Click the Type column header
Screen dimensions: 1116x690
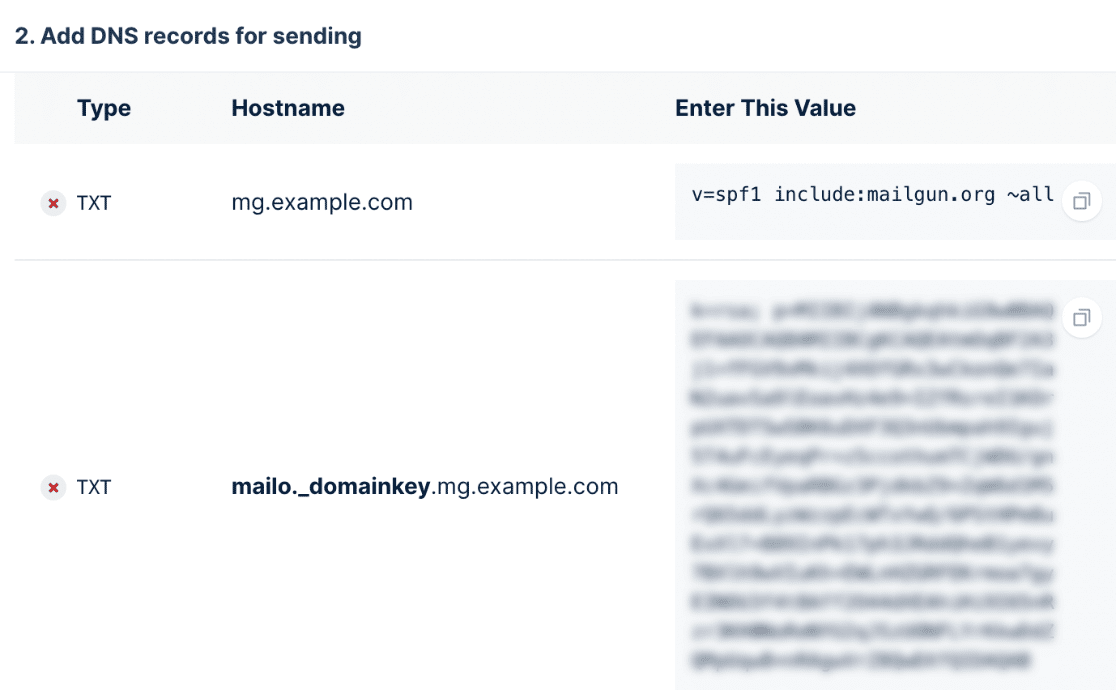[104, 108]
